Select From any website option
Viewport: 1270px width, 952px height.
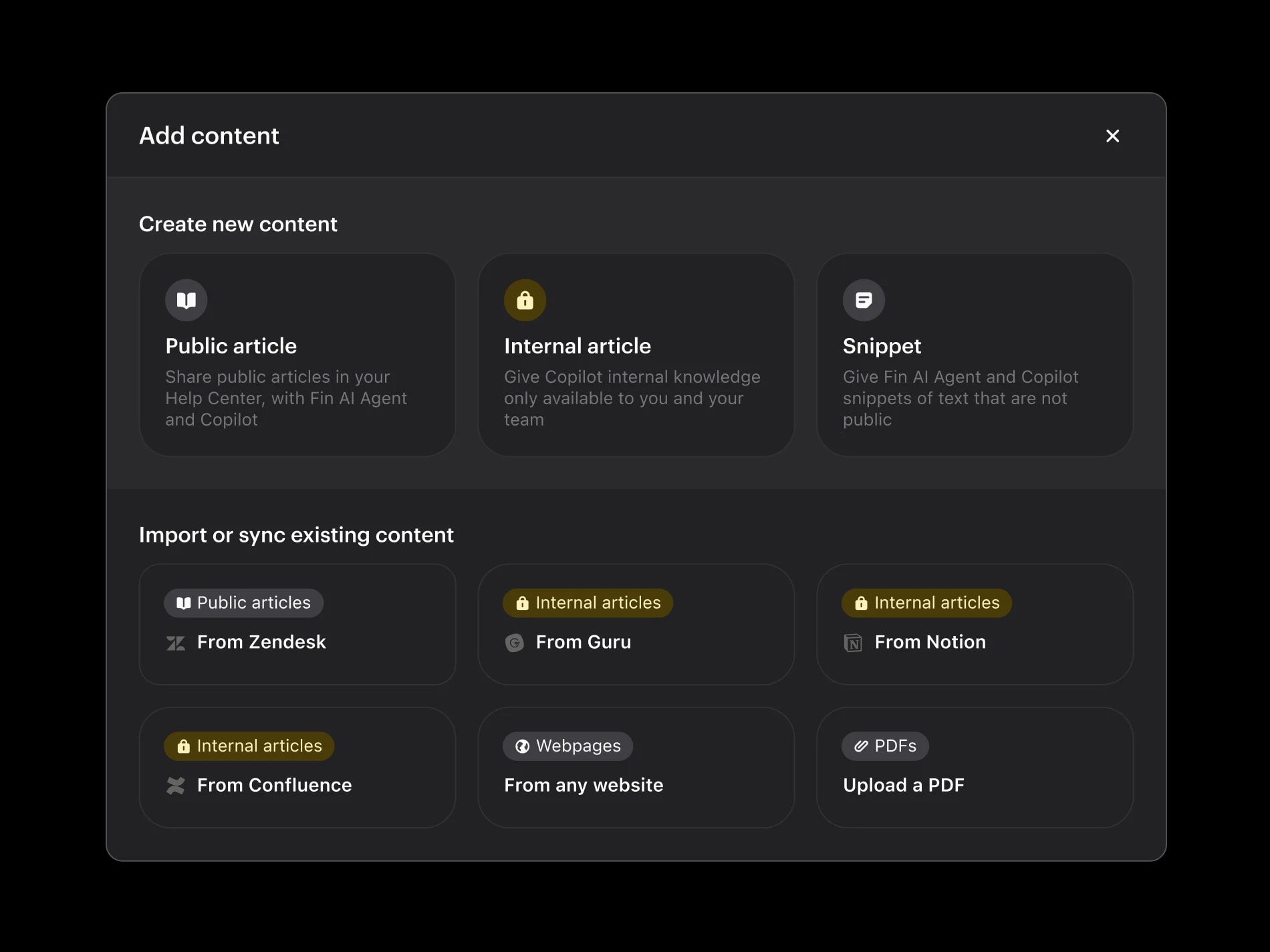[636, 768]
